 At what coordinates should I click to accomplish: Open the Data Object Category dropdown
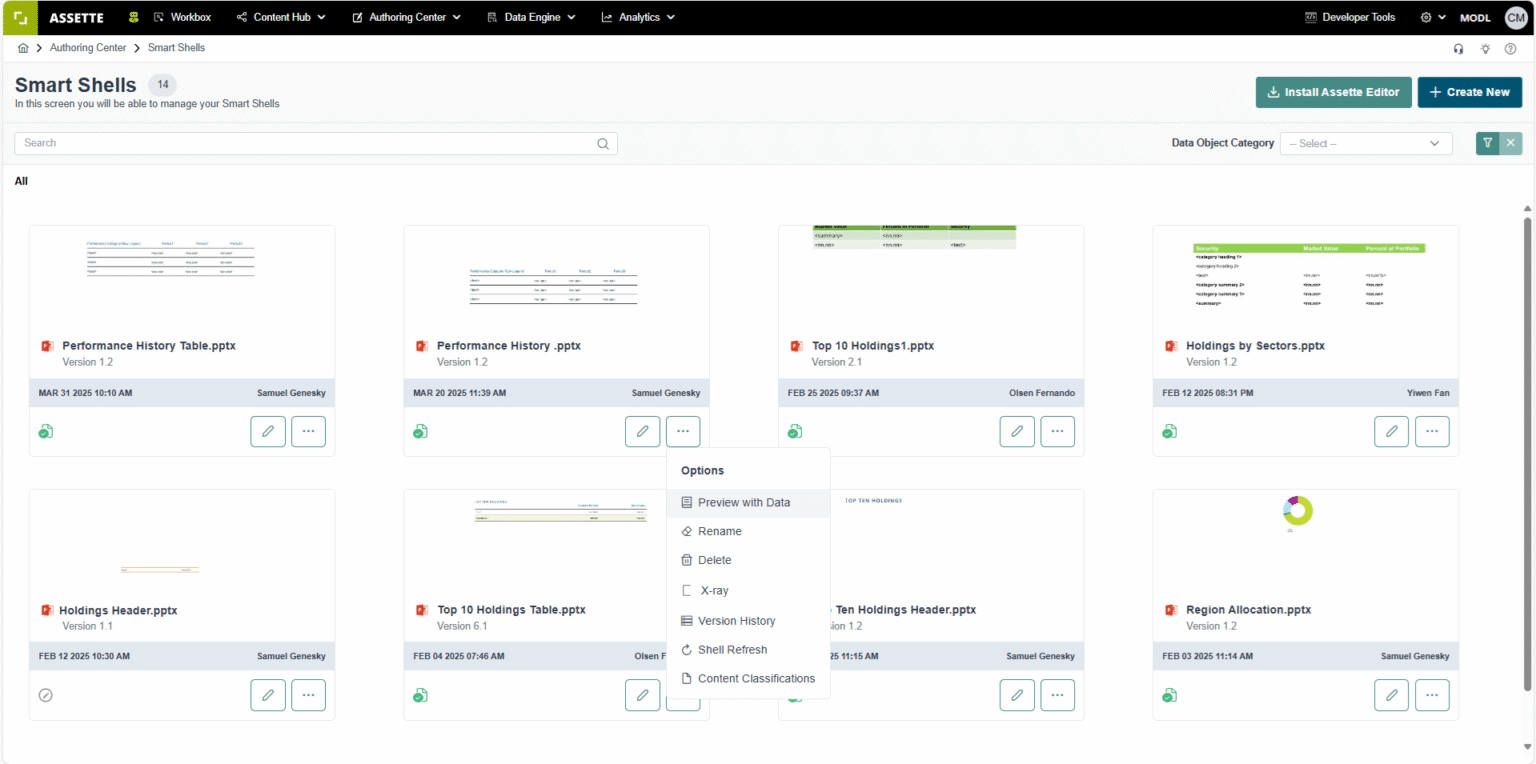point(1366,143)
